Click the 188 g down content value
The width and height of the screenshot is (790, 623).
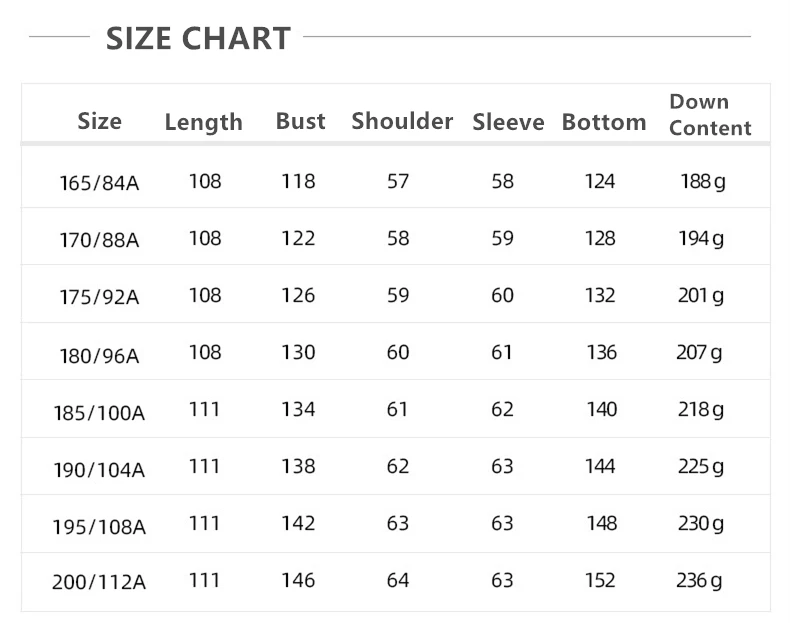(703, 182)
